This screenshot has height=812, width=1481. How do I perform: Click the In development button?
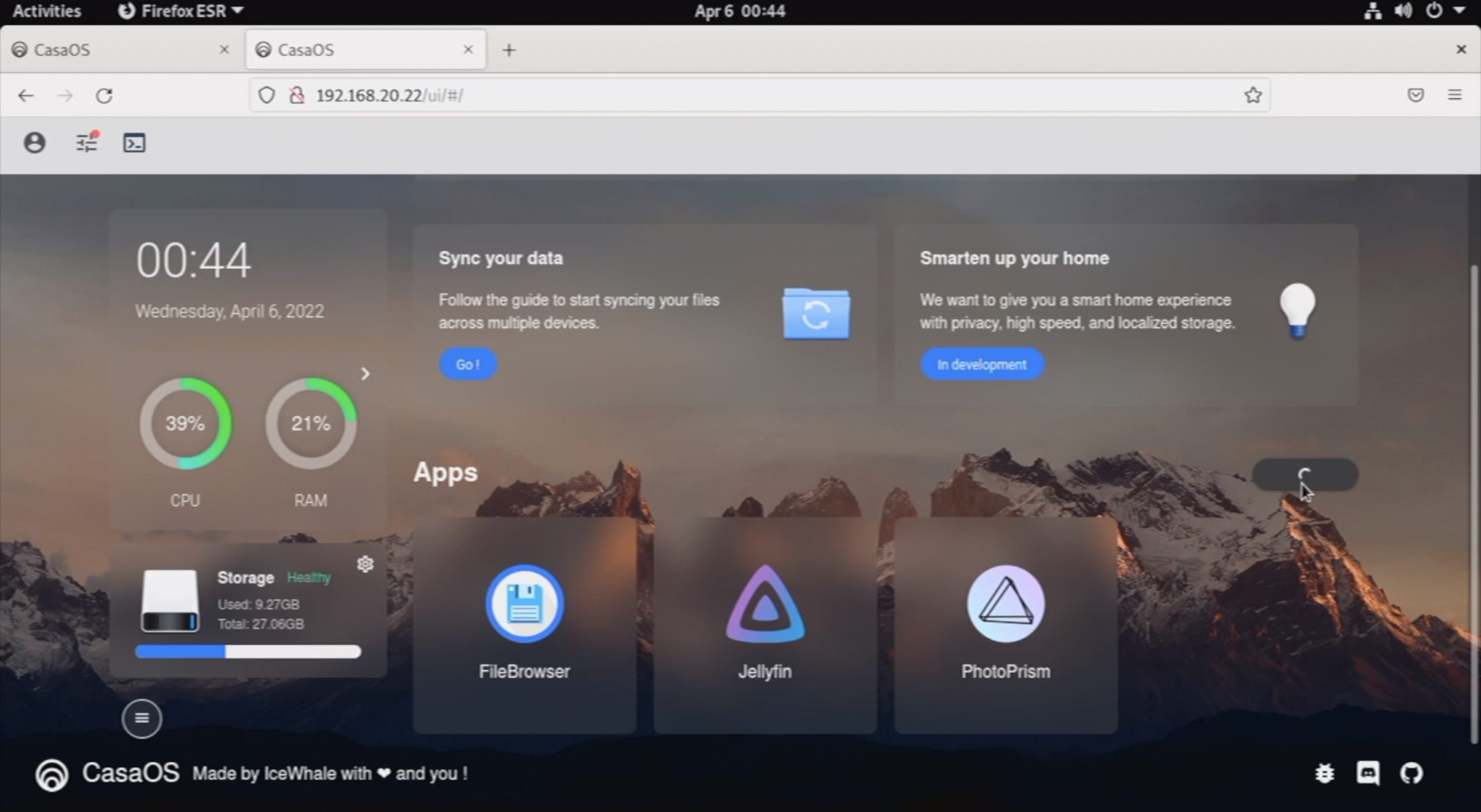[982, 364]
